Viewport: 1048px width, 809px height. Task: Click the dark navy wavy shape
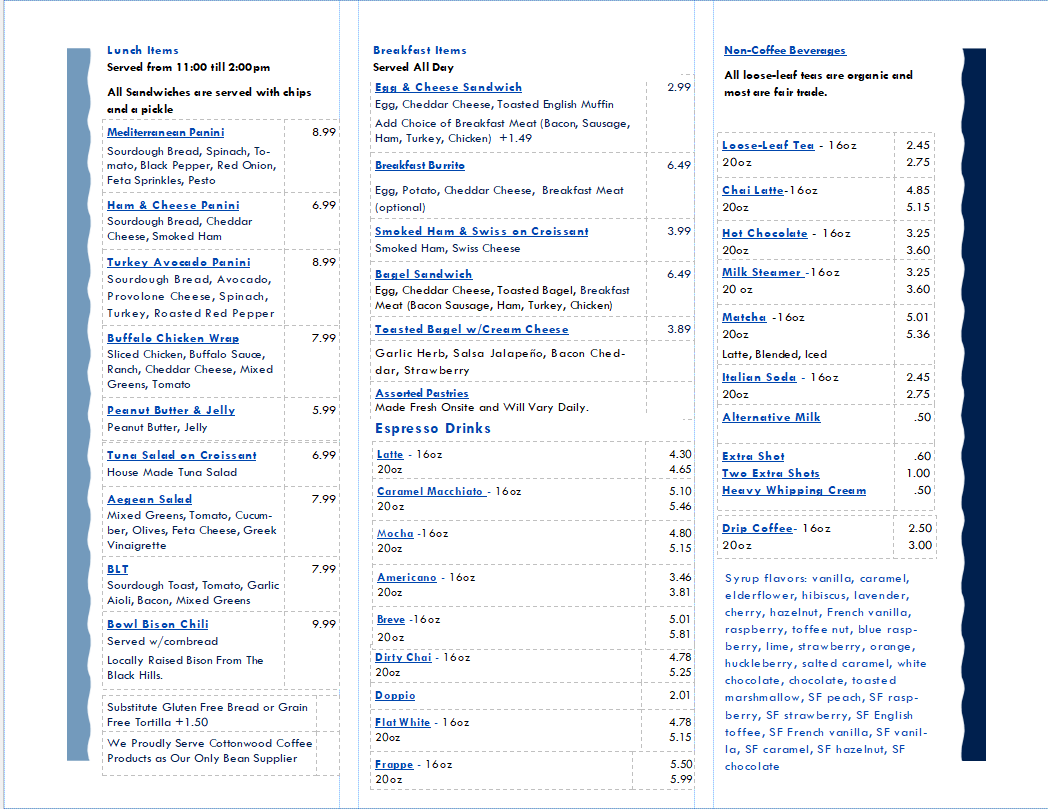973,400
